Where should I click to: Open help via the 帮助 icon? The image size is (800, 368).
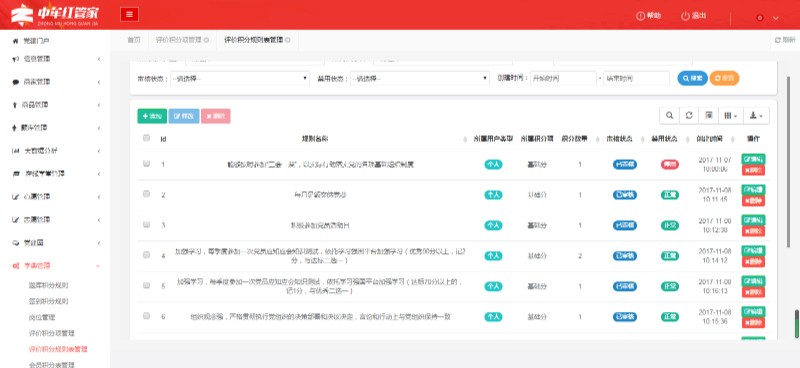pos(641,16)
